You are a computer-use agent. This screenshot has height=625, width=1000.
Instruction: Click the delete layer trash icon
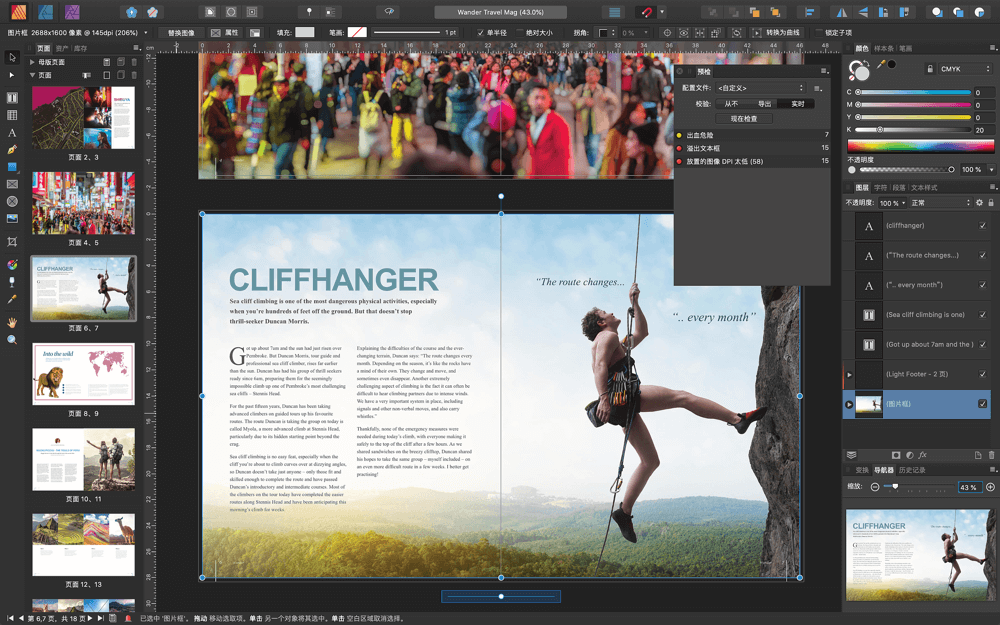click(991, 455)
